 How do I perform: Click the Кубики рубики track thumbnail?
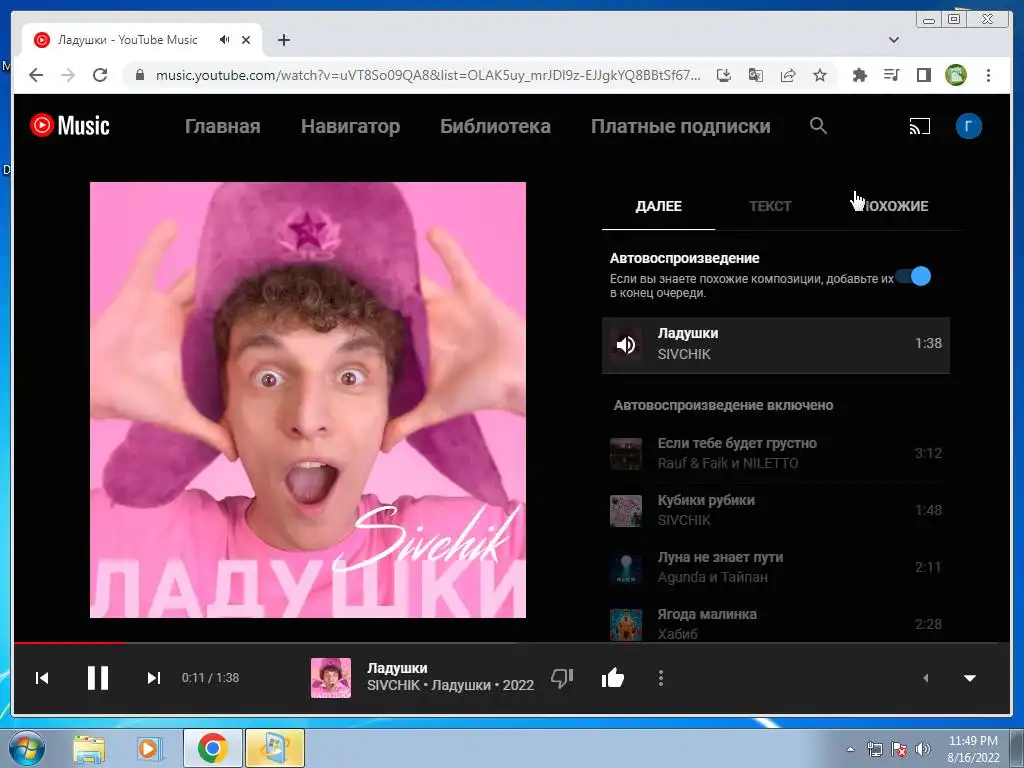626,510
